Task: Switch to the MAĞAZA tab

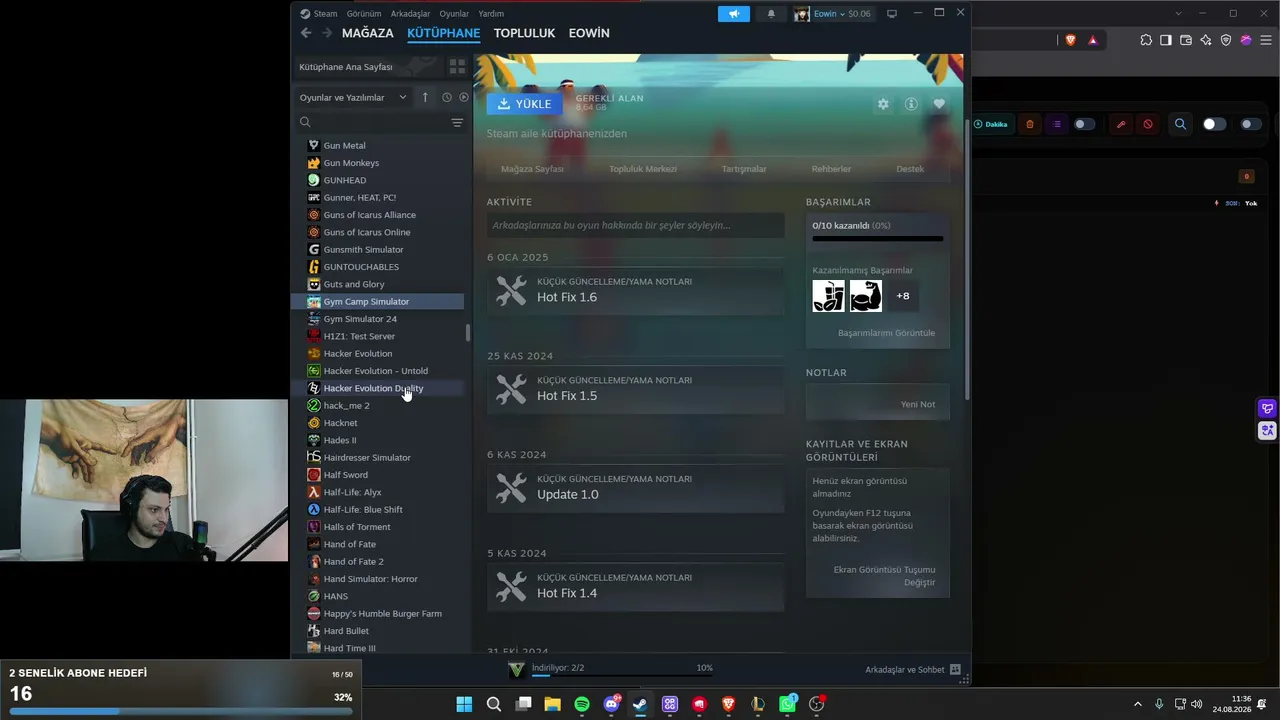Action: click(x=368, y=33)
